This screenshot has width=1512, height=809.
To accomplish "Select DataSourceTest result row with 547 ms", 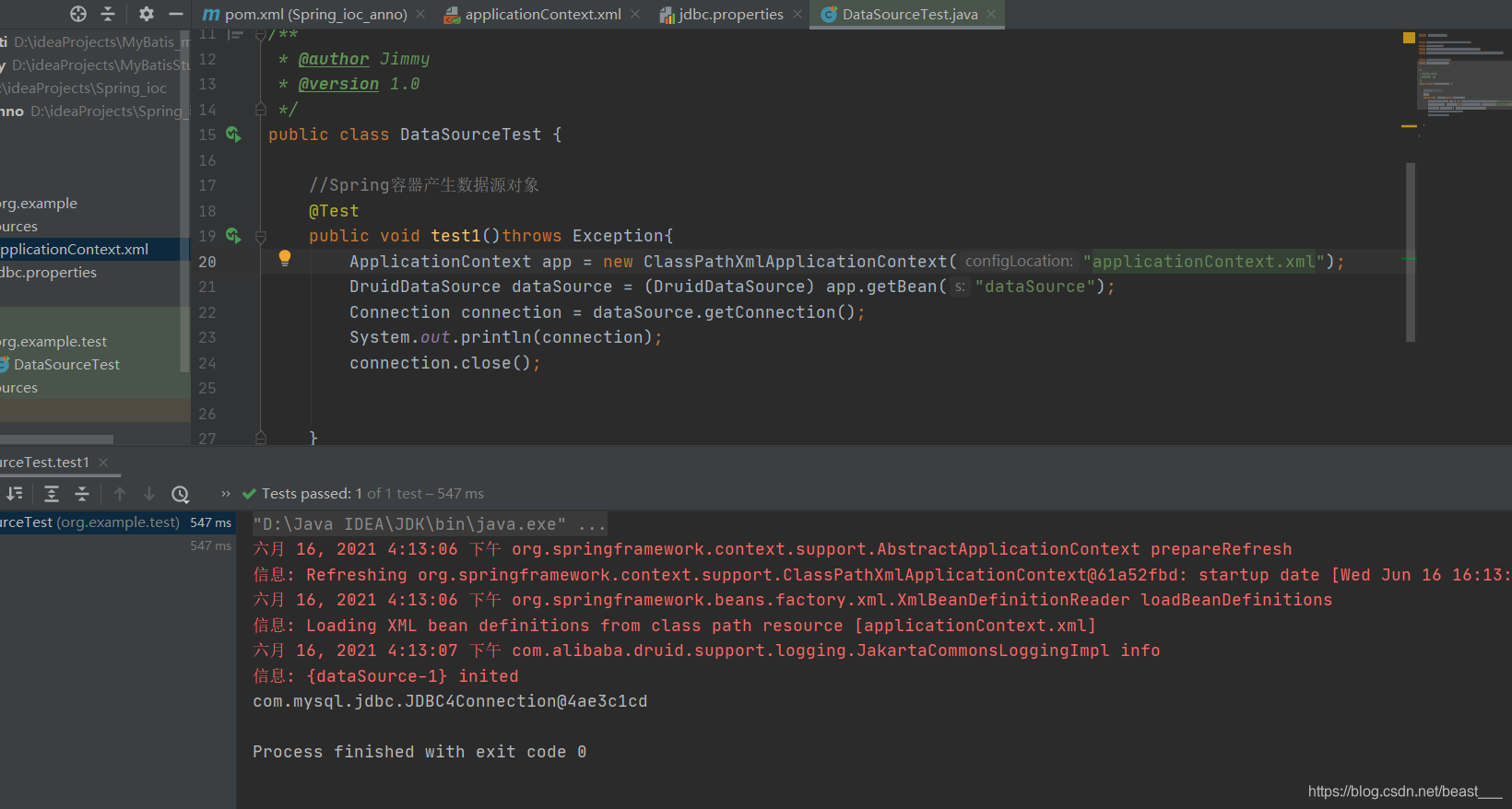I will click(x=116, y=522).
